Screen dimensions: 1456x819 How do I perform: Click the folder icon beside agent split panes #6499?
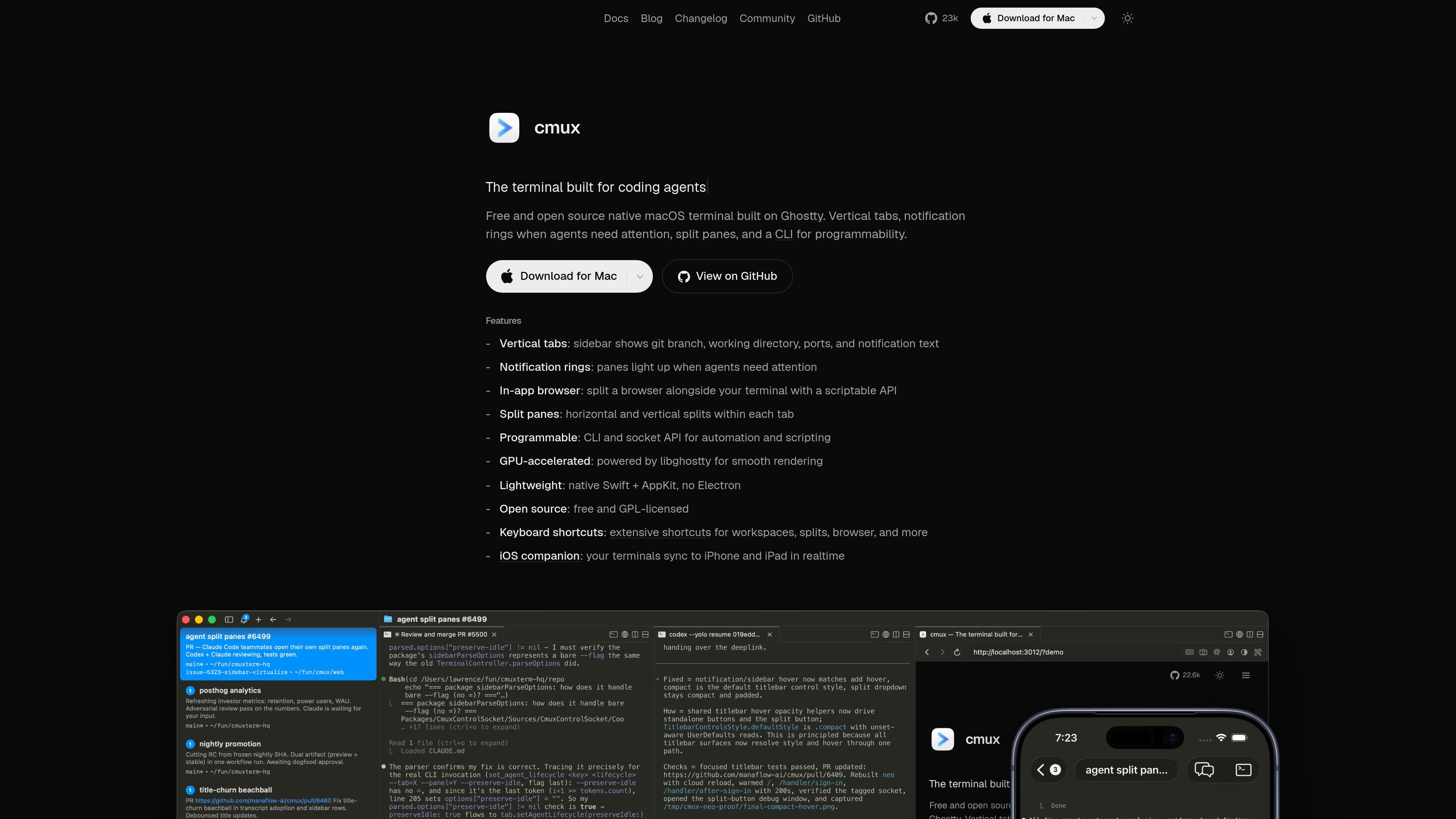pos(388,619)
